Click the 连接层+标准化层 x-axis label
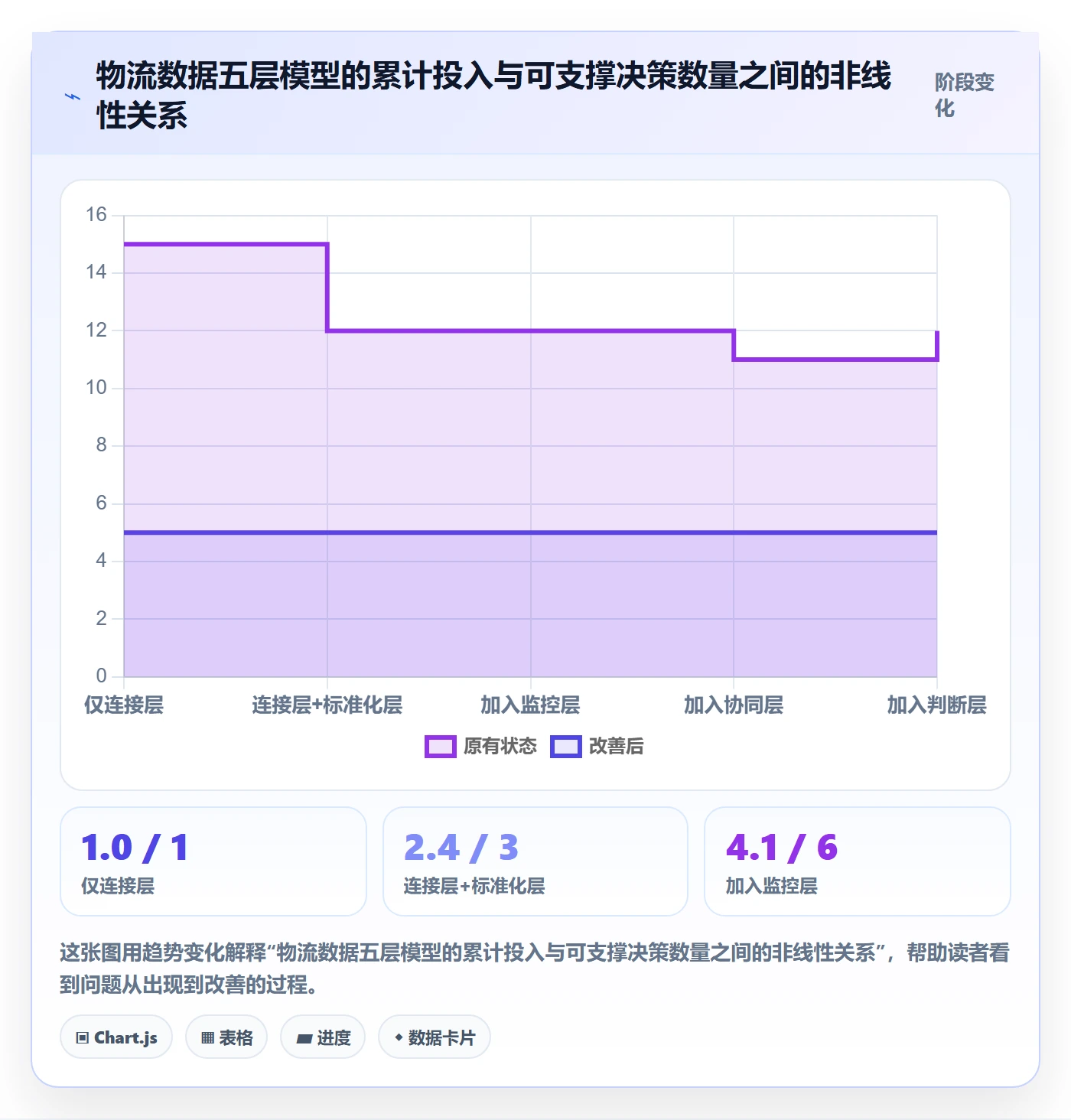1071x1120 pixels. click(x=327, y=705)
